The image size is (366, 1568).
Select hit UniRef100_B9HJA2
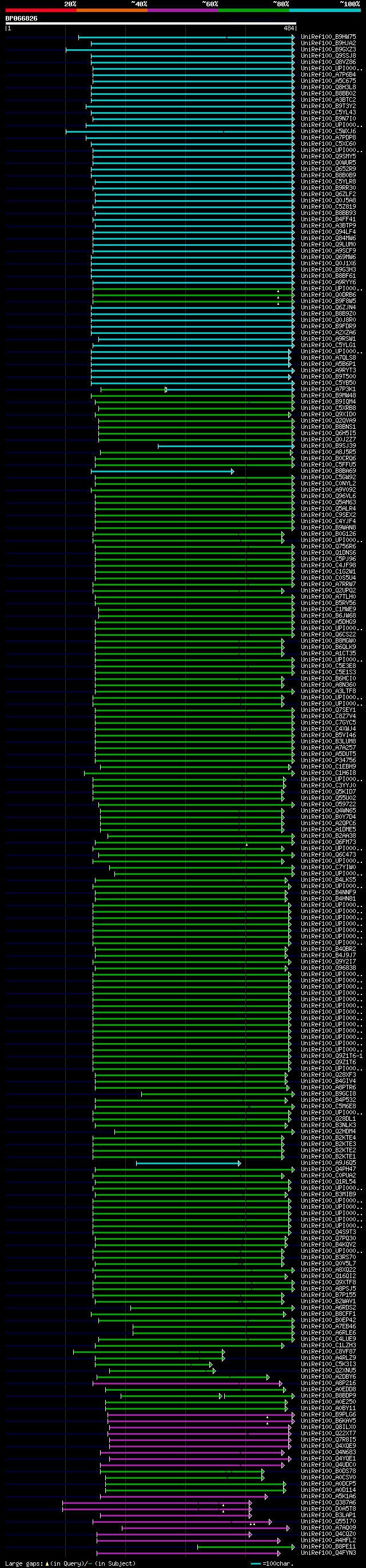pyautogui.click(x=328, y=43)
